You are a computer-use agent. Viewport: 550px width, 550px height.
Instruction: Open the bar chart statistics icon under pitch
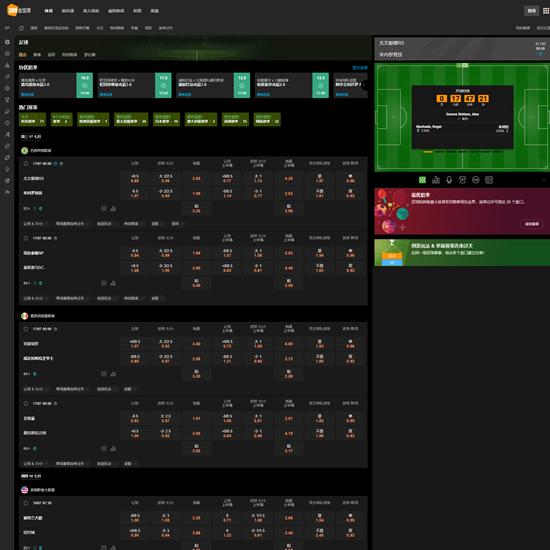click(436, 180)
